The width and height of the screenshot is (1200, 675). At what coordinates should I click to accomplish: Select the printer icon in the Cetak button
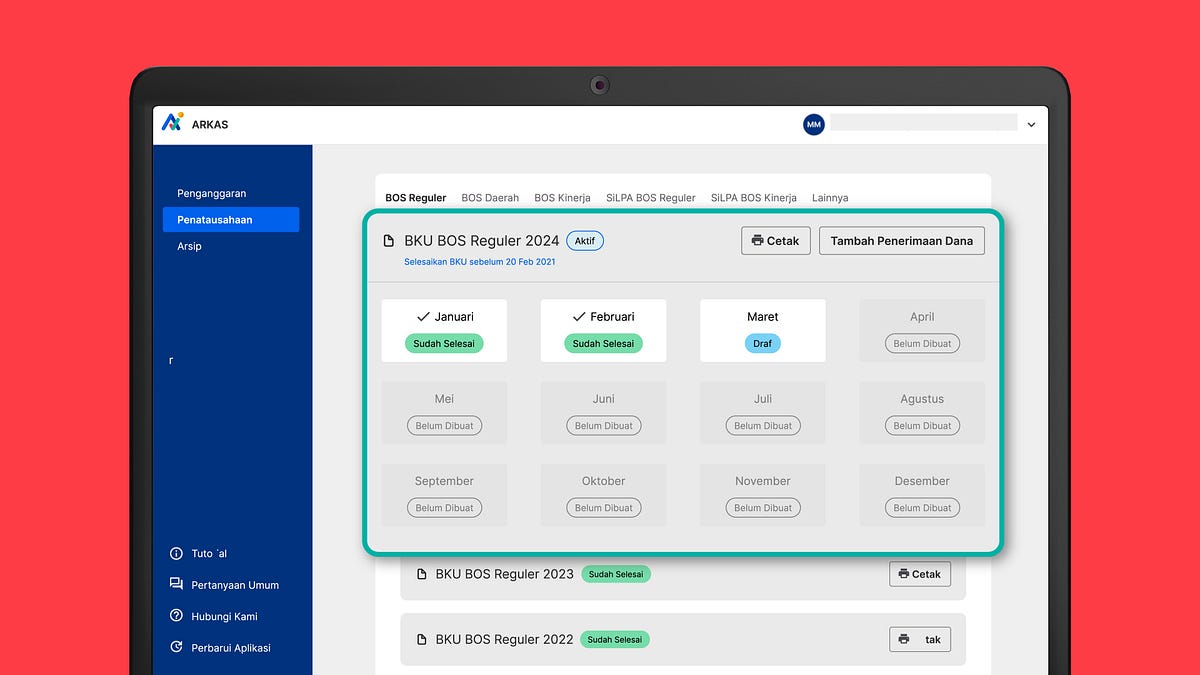pos(757,240)
